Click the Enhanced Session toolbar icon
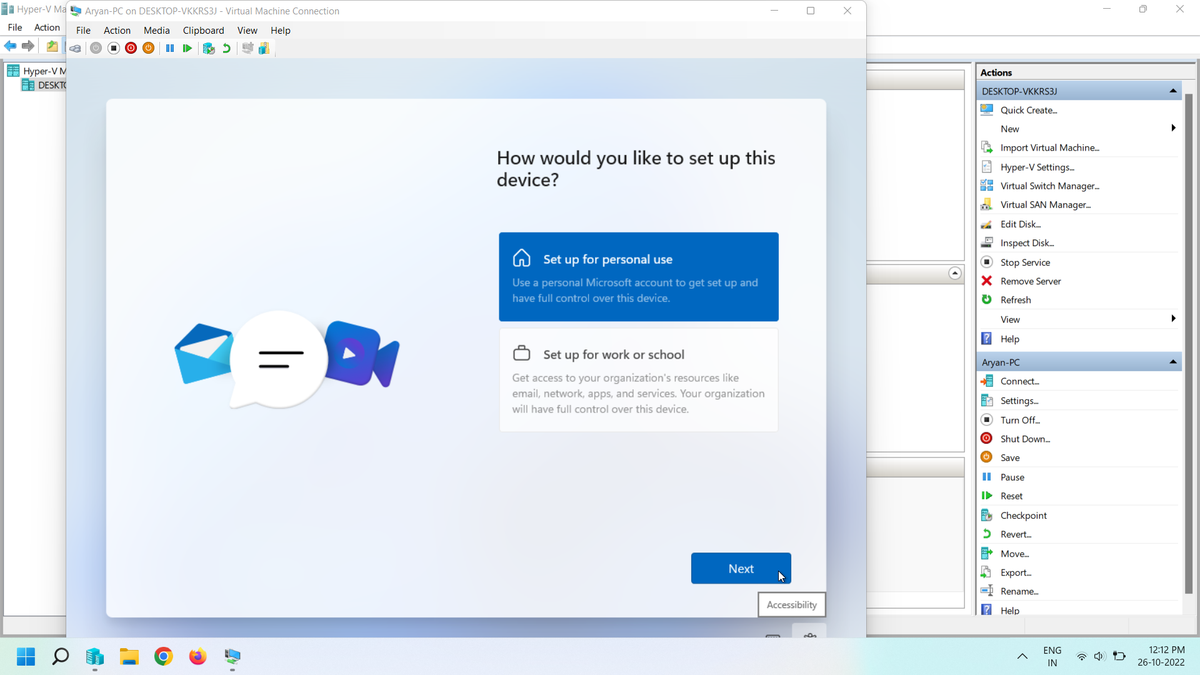The width and height of the screenshot is (1200, 675). point(247,48)
